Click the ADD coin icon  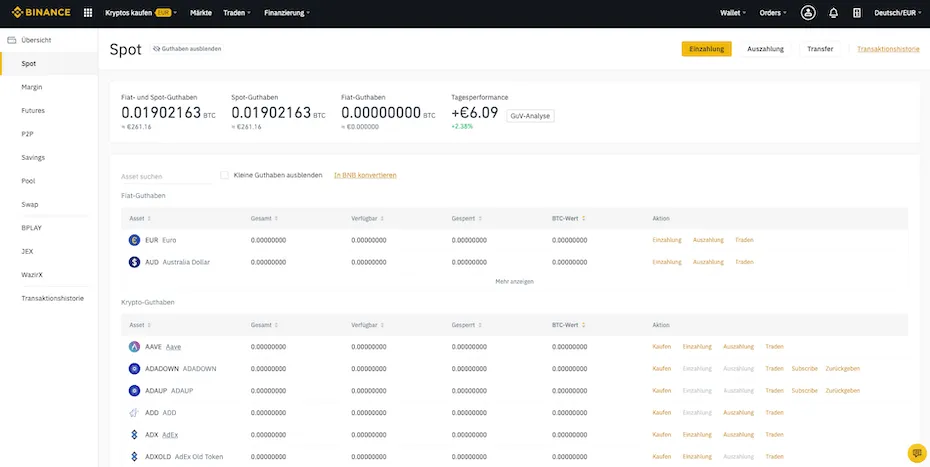click(134, 412)
